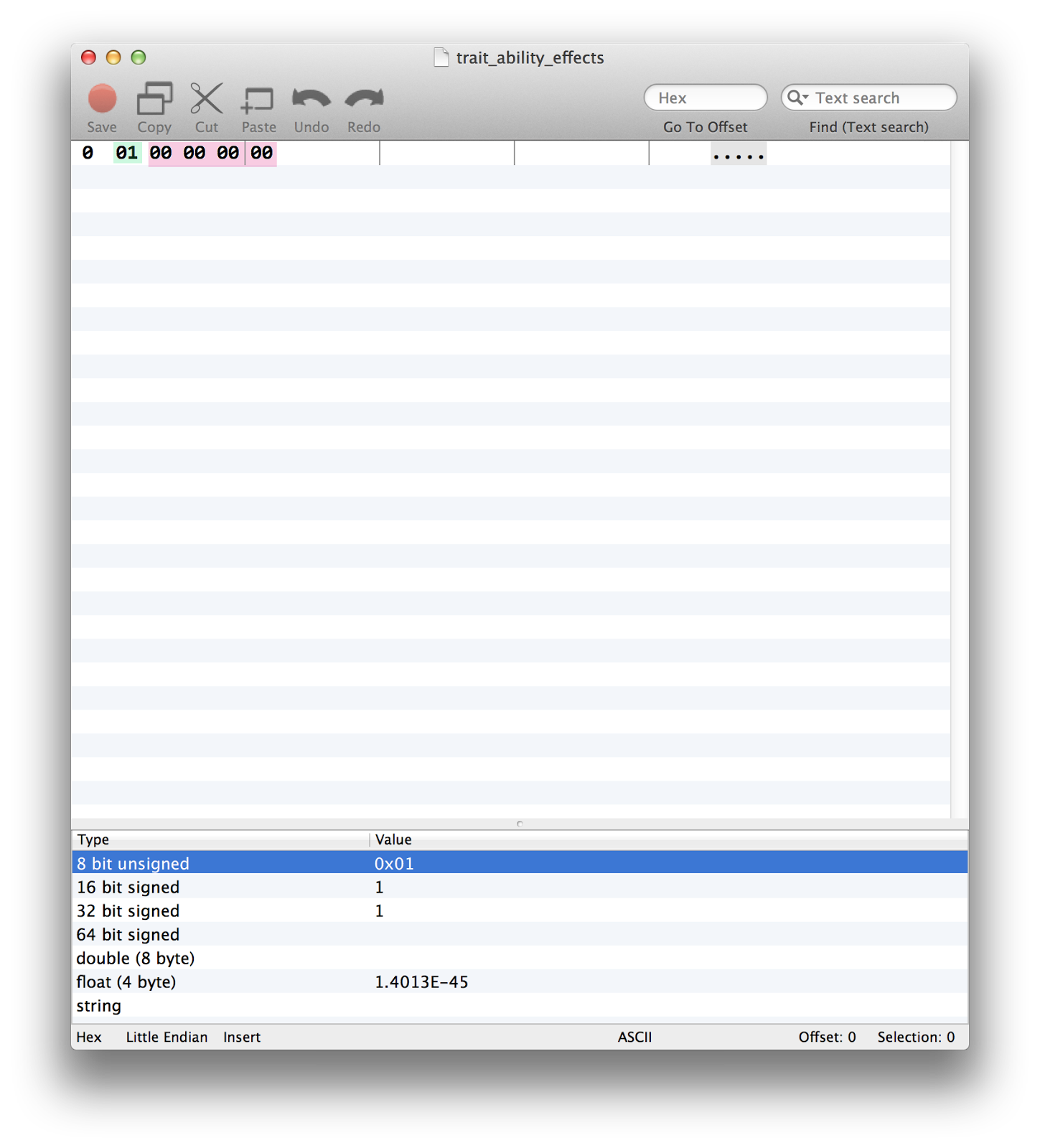Close the window with red button
1040x1148 pixels.
(88, 57)
